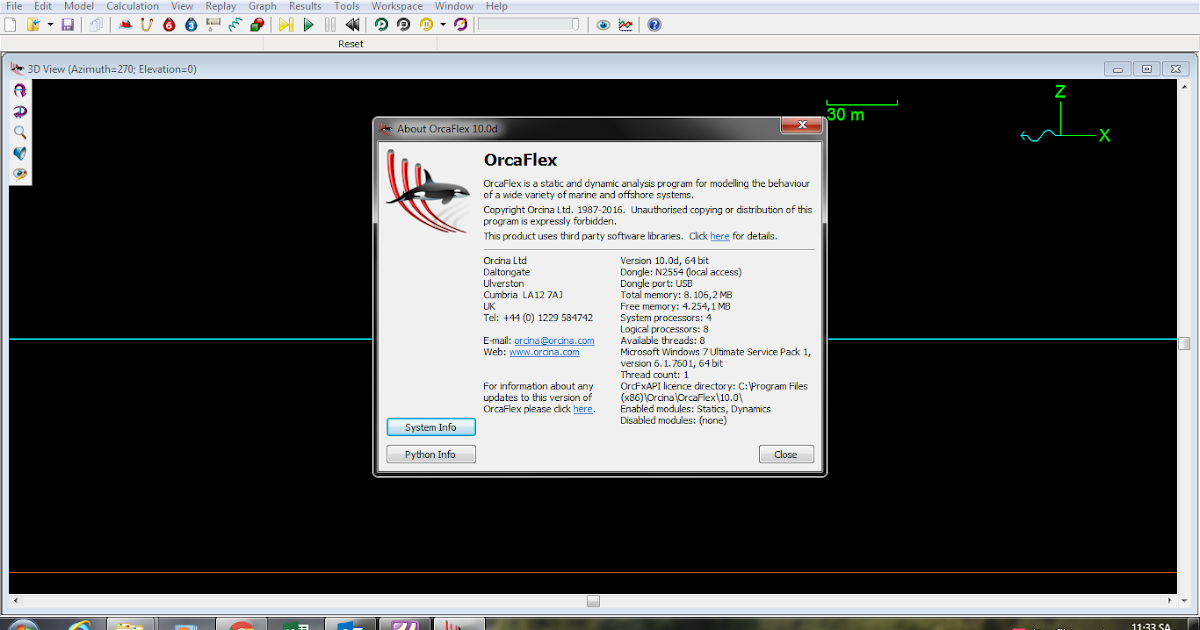Screen dimensions: 1200x630
Task: Open the Results menu
Action: [x=305, y=6]
